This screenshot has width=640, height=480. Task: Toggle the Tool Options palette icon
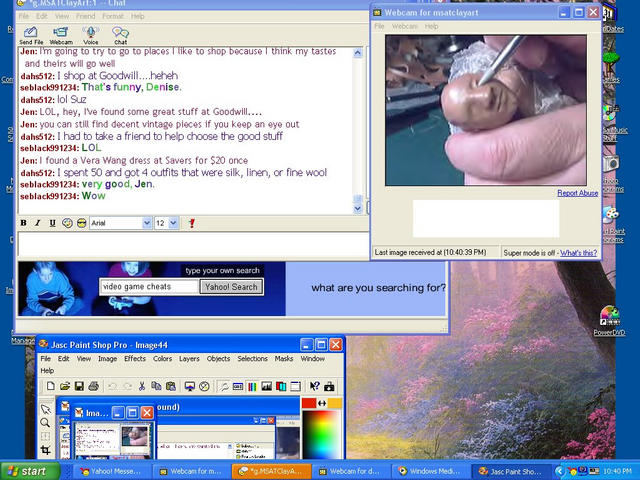[238, 386]
